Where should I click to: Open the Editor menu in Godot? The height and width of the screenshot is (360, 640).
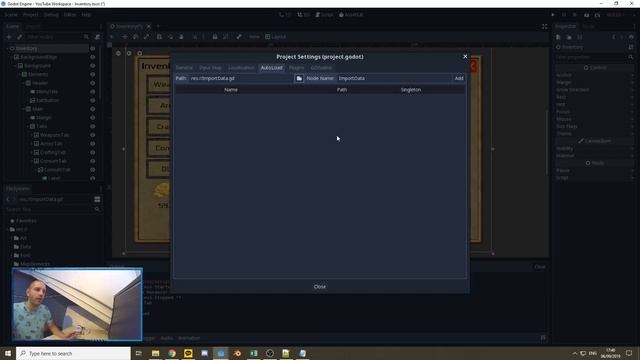[70, 15]
